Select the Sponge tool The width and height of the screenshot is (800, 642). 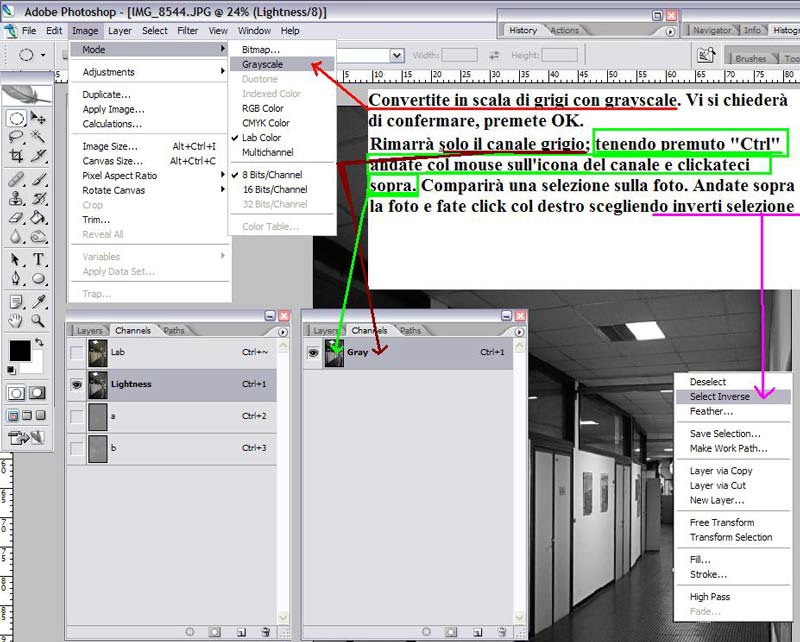[38, 236]
